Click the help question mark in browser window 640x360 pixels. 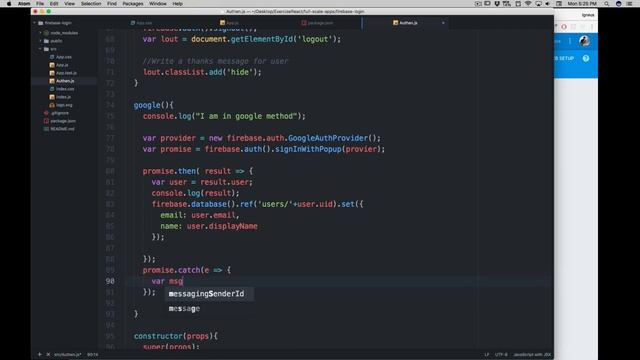tap(586, 58)
